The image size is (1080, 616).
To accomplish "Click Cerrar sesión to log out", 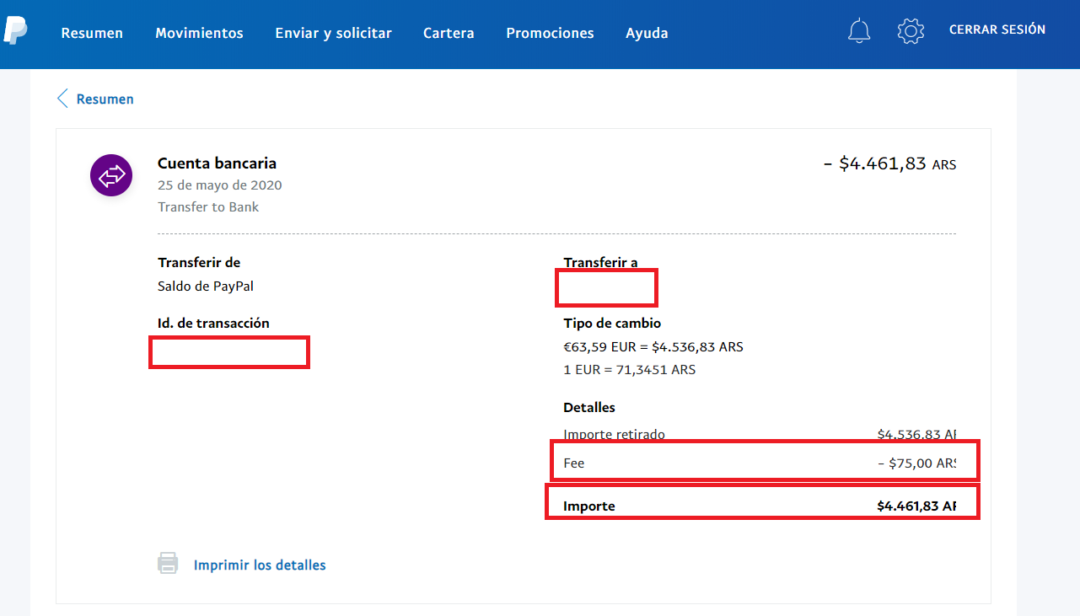I will click(x=997, y=30).
